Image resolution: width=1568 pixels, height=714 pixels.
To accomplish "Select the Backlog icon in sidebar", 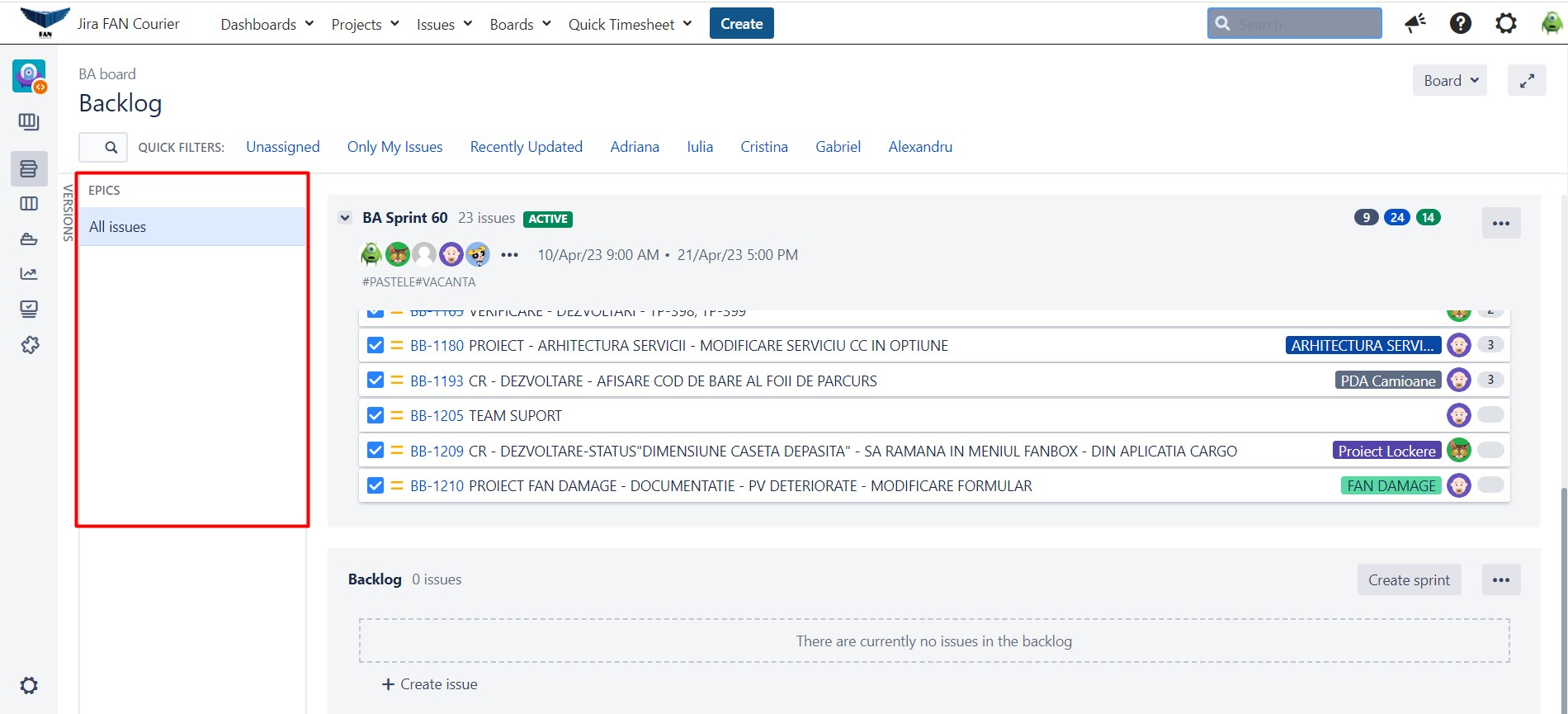I will pyautogui.click(x=29, y=168).
